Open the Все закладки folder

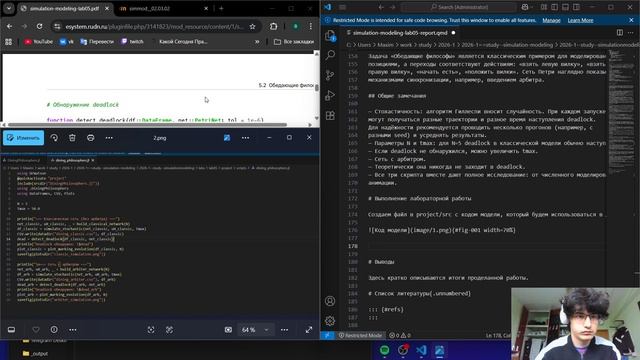tap(294, 42)
